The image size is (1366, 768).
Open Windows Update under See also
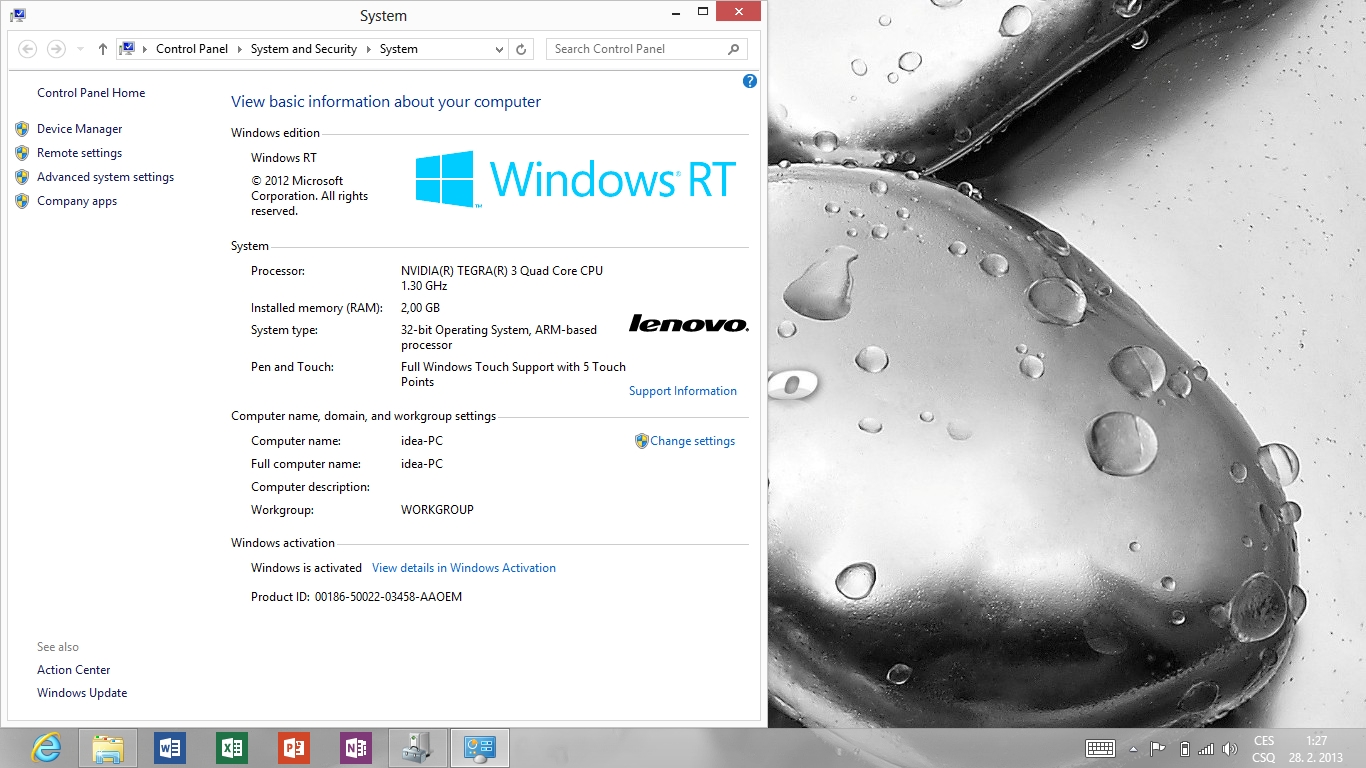[82, 693]
